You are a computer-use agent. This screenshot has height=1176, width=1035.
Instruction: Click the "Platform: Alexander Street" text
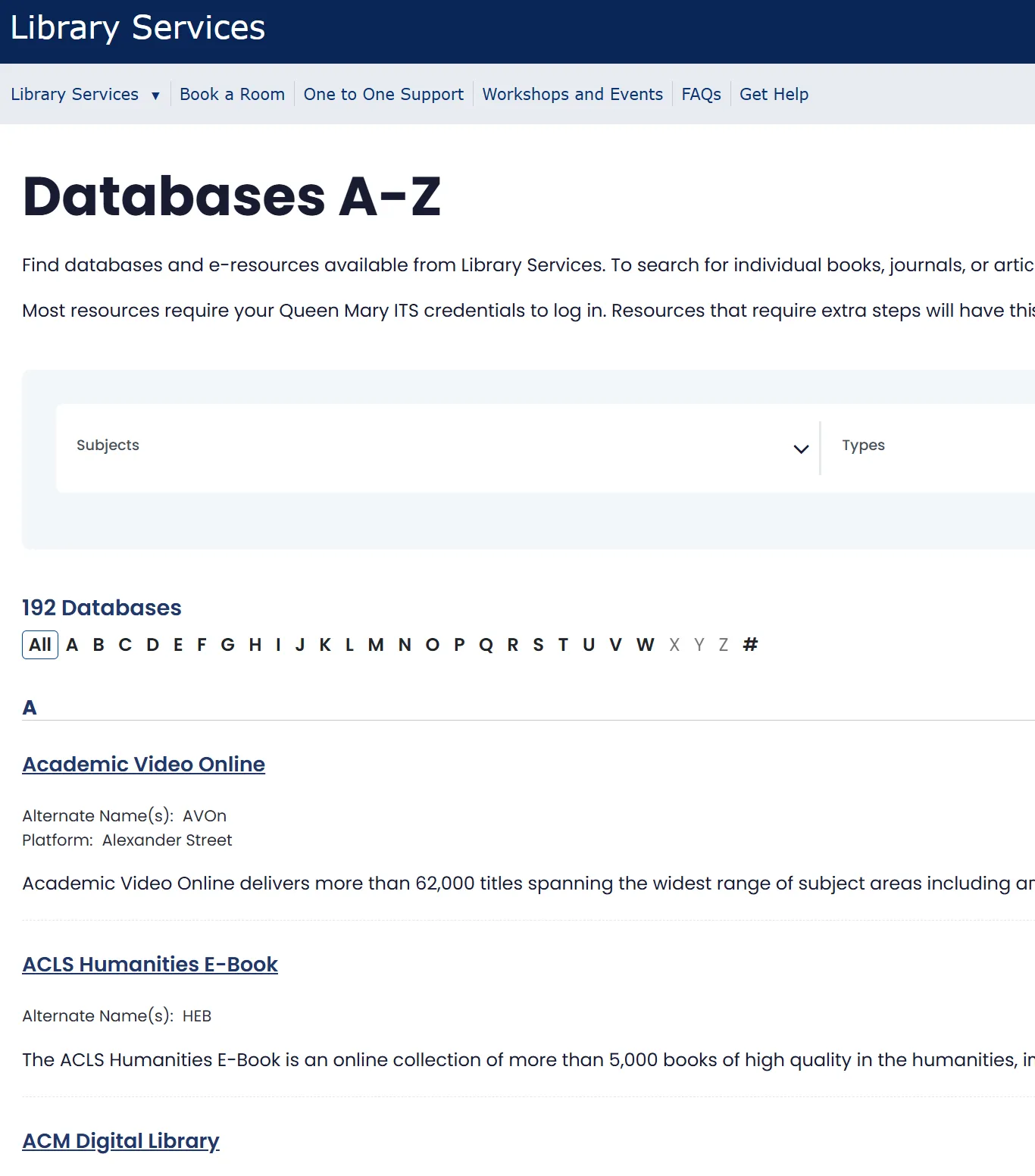point(127,840)
